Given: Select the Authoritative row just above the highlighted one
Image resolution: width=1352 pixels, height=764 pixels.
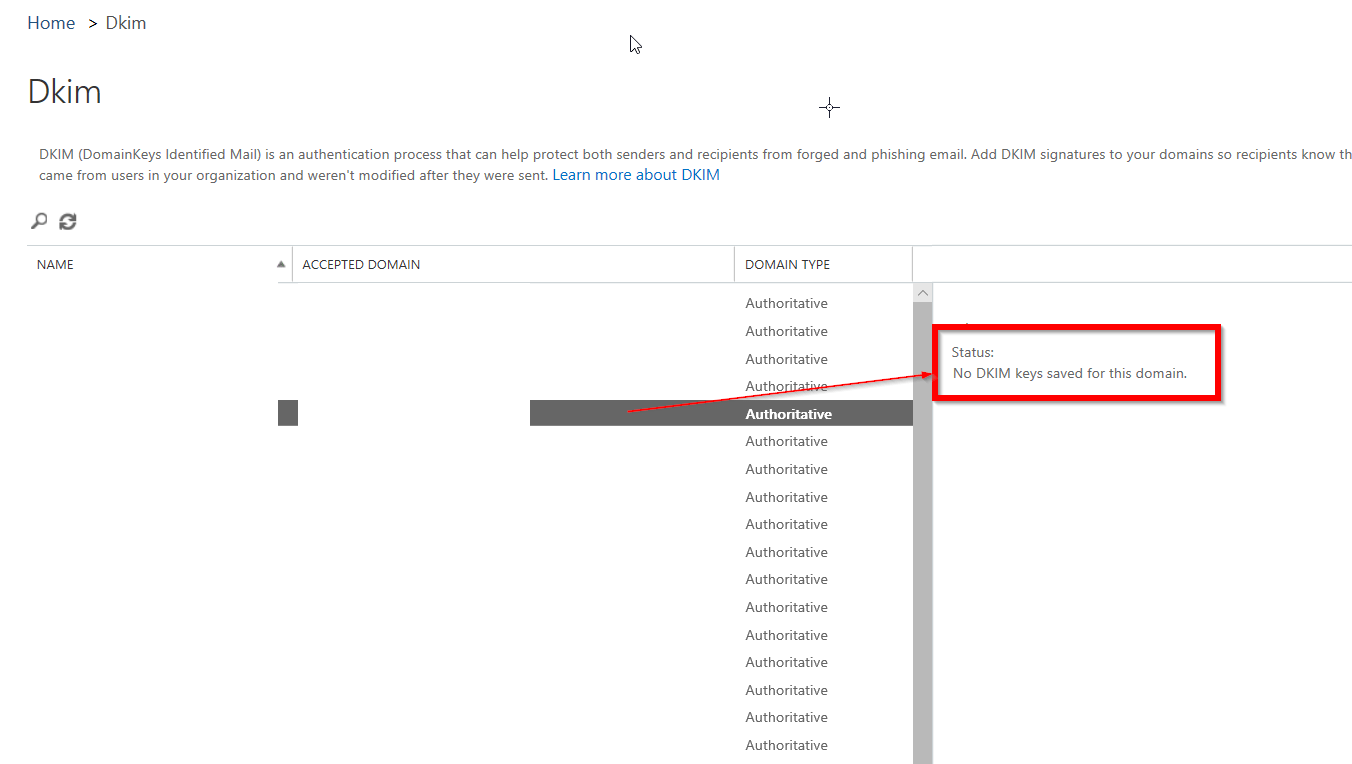Looking at the screenshot, I should [x=786, y=386].
